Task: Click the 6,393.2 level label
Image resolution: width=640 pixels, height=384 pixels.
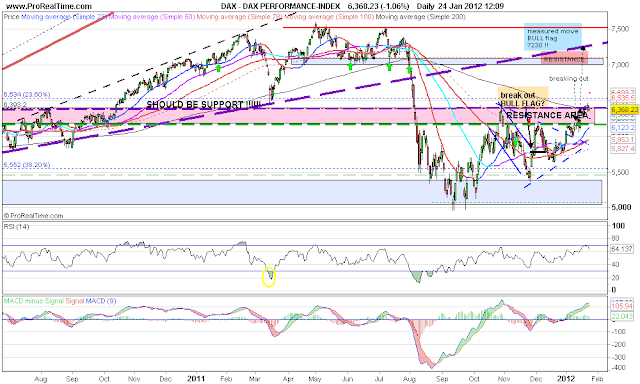Action: click(15, 105)
